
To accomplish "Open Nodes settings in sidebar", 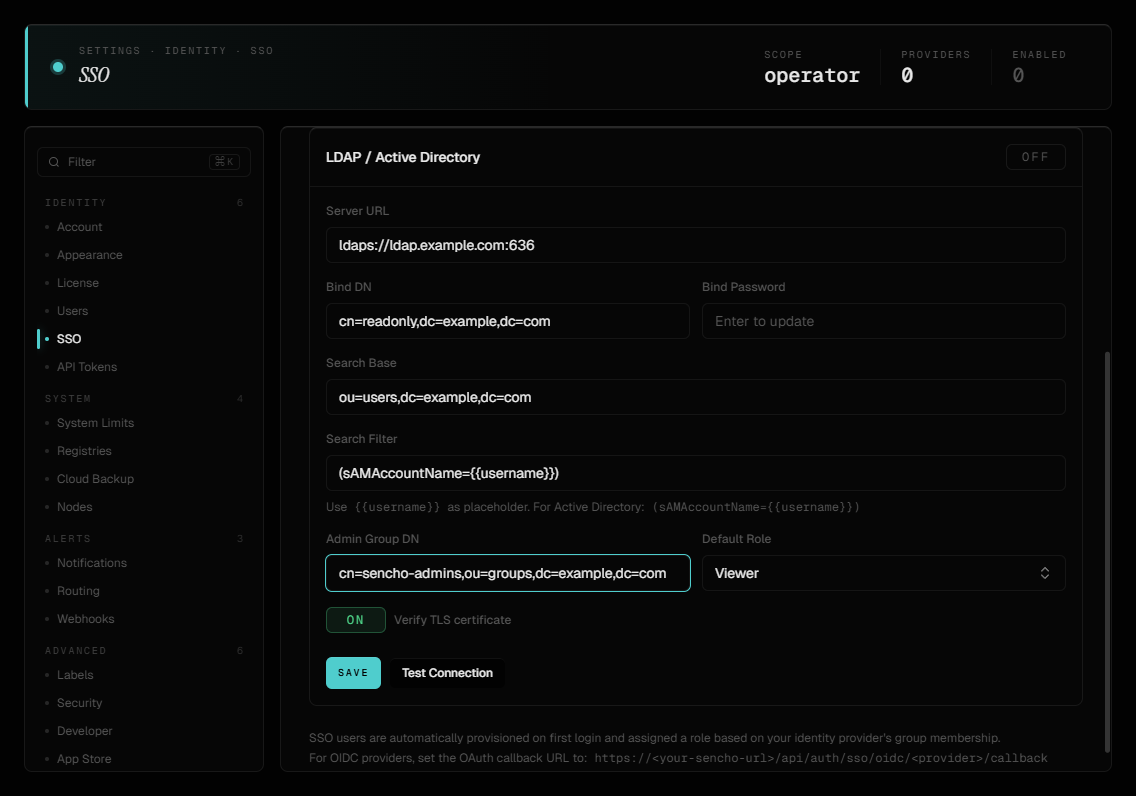I will click(75, 507).
